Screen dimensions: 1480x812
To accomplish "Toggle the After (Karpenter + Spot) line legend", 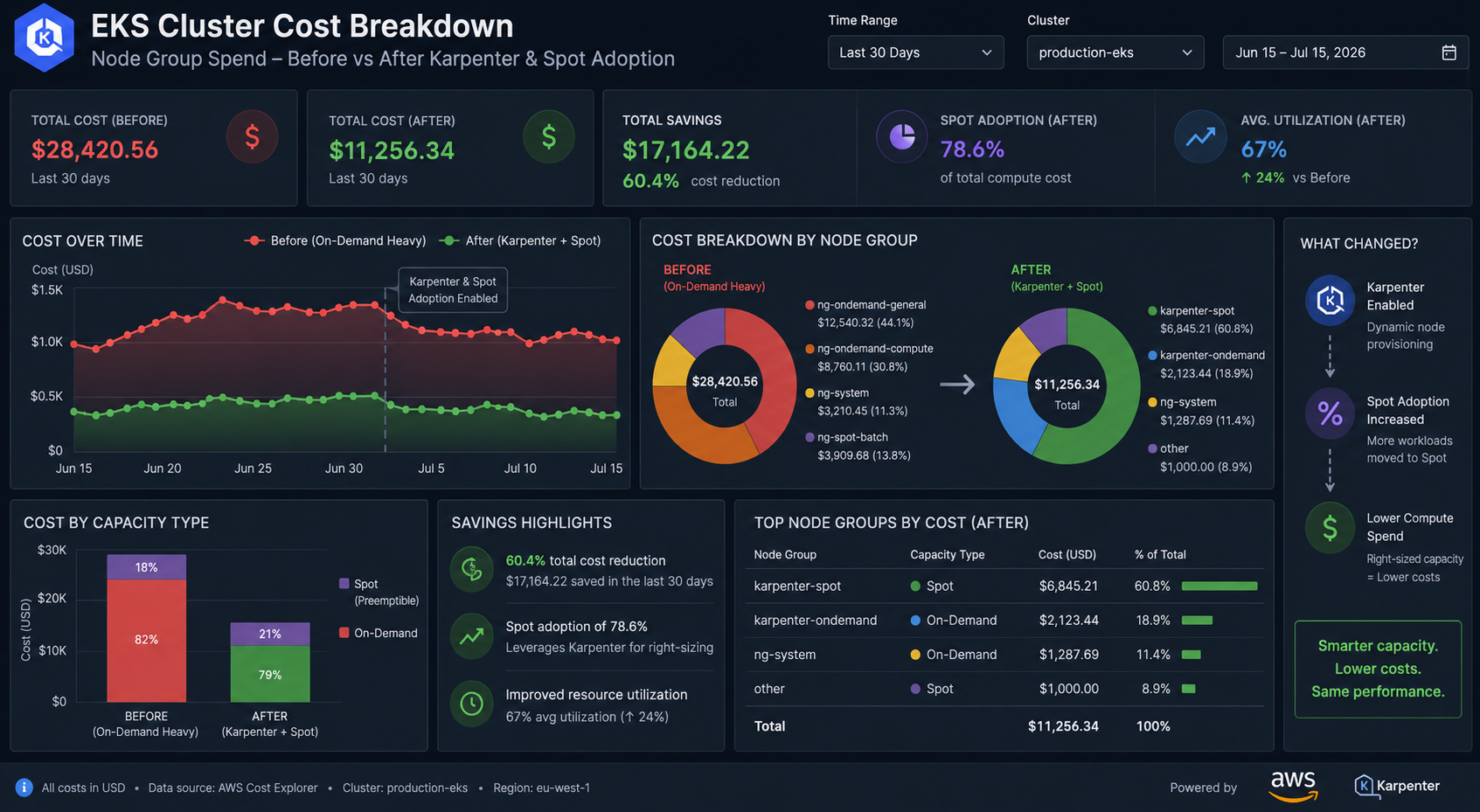I will coord(520,240).
